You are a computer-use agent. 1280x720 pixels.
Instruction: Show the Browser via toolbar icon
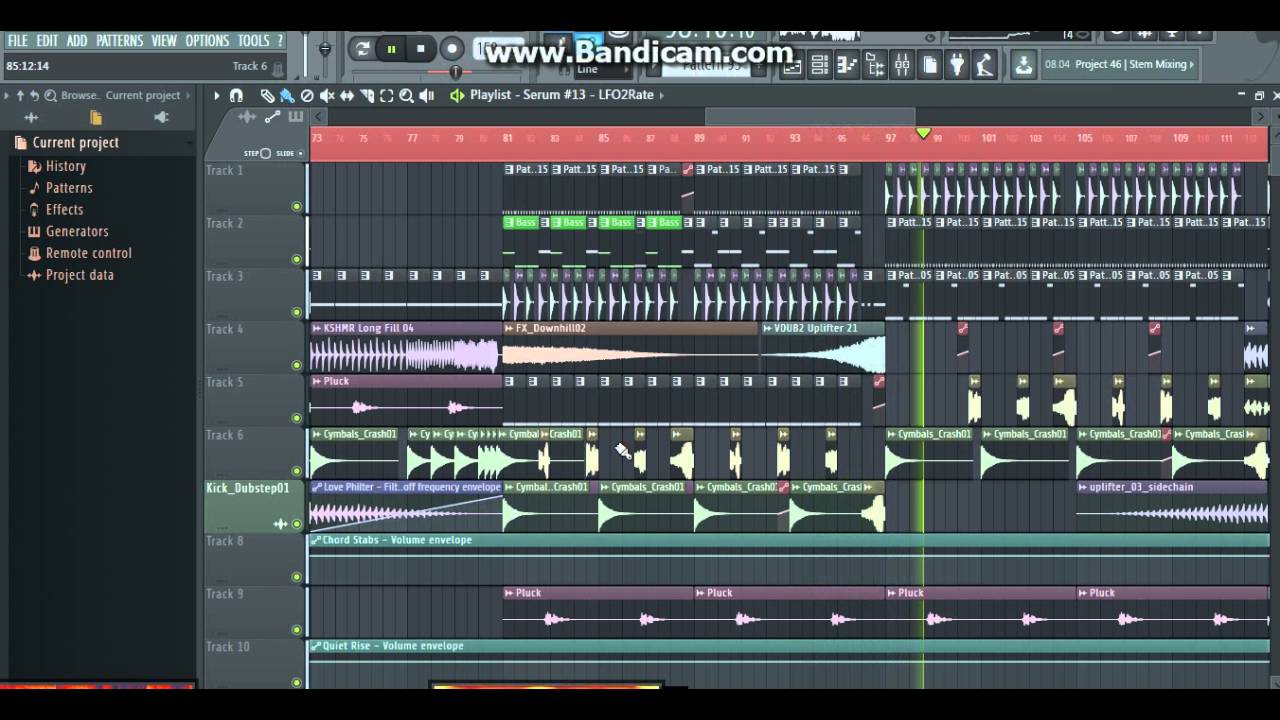(875, 66)
